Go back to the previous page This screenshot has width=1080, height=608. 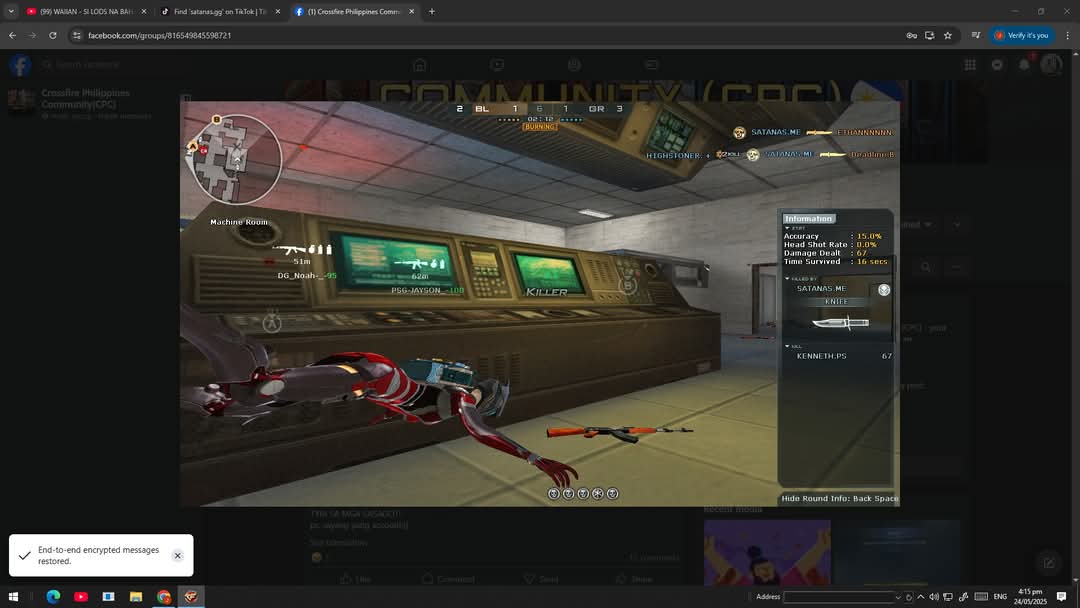click(x=12, y=35)
